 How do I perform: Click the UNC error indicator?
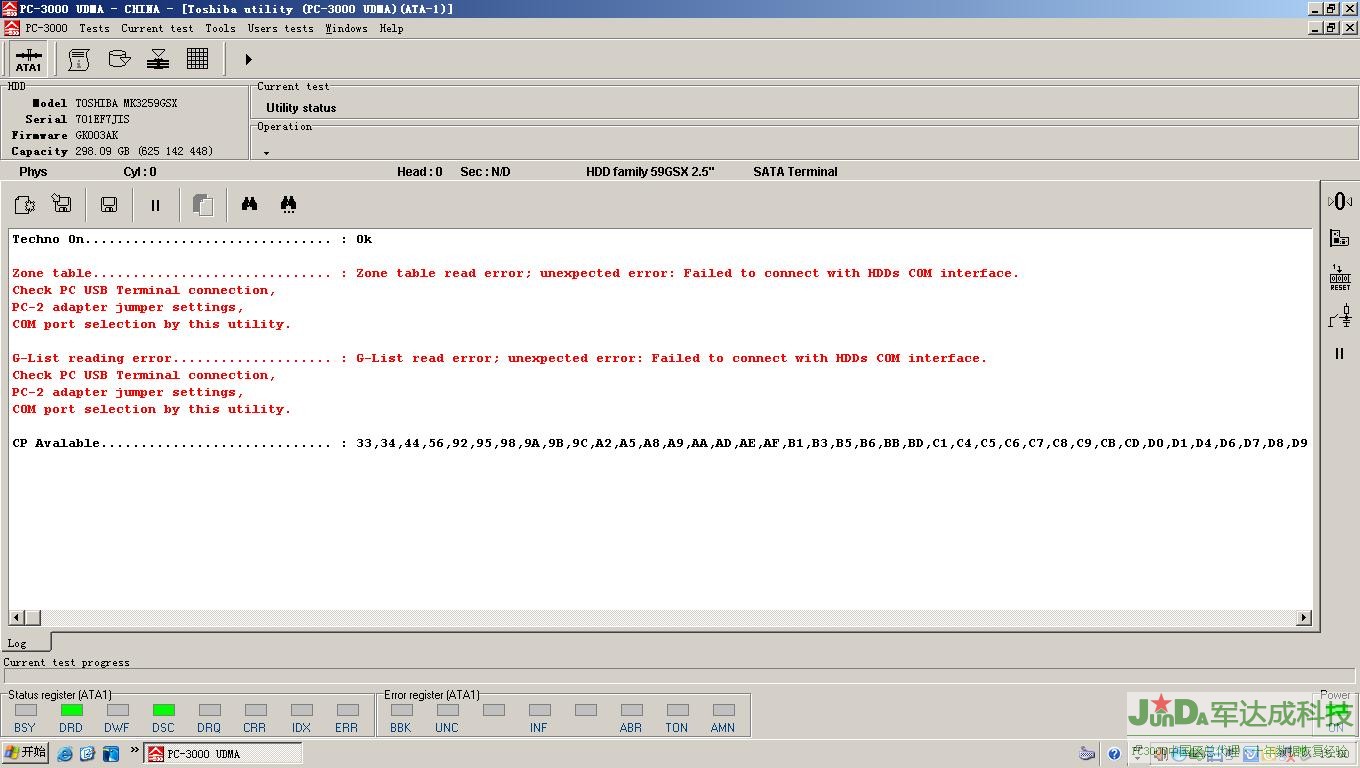point(447,710)
